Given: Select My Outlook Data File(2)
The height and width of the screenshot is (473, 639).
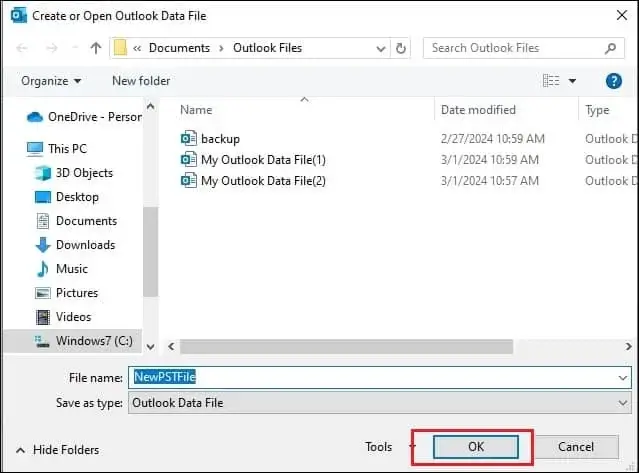Looking at the screenshot, I should (x=263, y=181).
